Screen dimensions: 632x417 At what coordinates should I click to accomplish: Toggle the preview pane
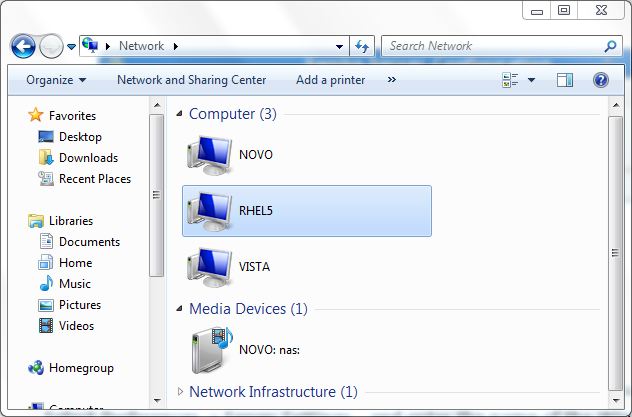coord(565,80)
